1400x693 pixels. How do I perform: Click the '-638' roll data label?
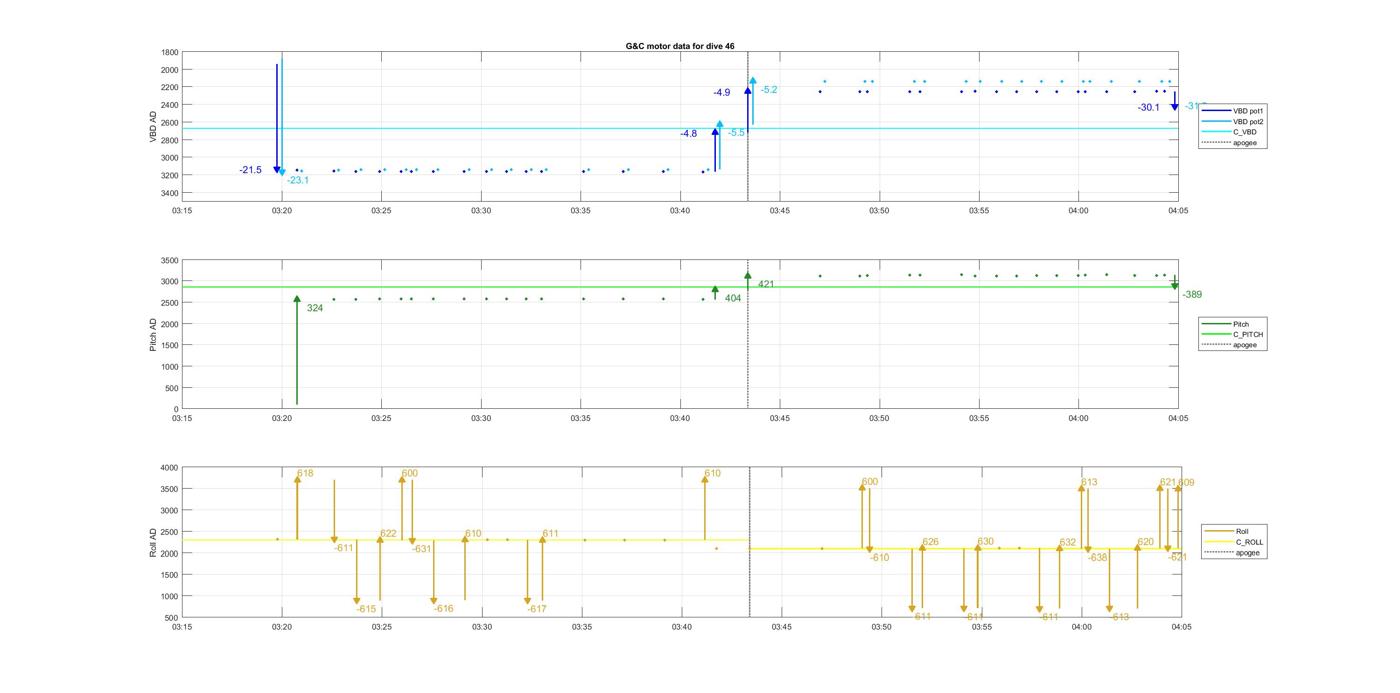pyautogui.click(x=1098, y=557)
